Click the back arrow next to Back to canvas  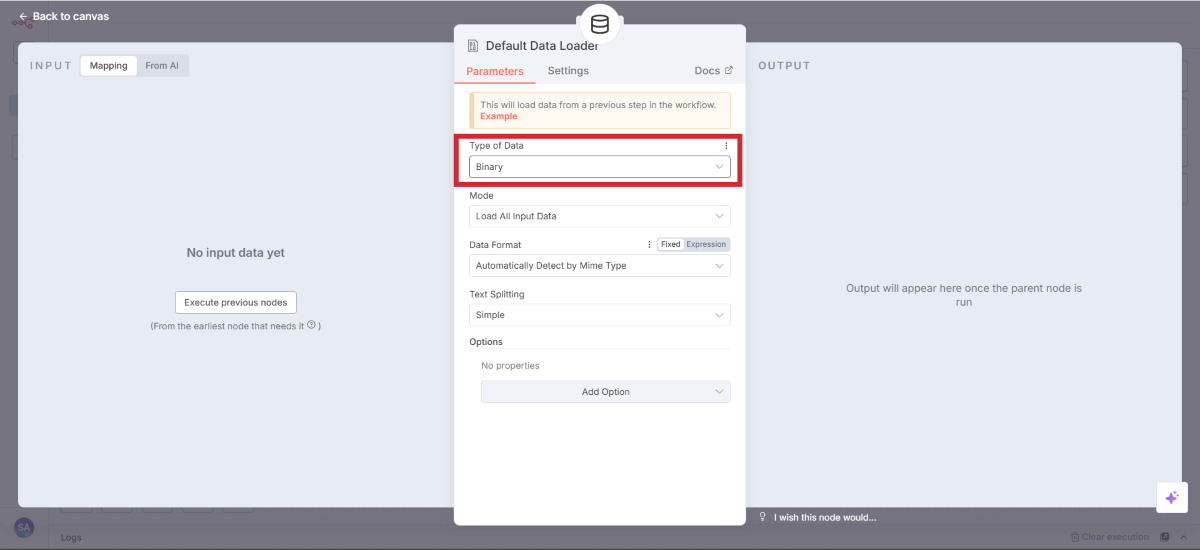click(x=23, y=17)
